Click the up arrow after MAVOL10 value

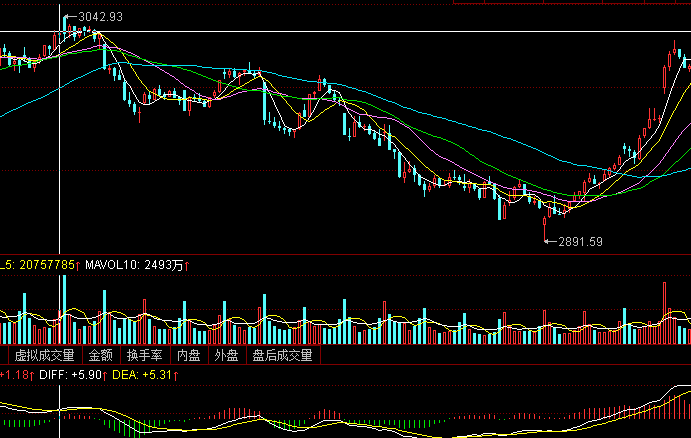(186, 264)
